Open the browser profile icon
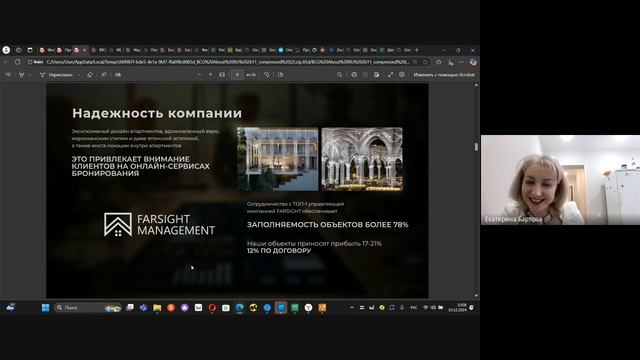The height and width of the screenshot is (360, 640). tap(6, 50)
